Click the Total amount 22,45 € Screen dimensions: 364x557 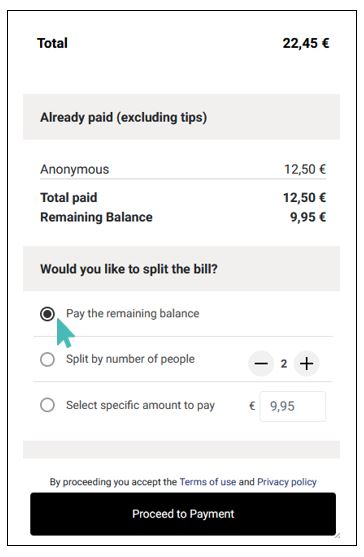coord(306,43)
